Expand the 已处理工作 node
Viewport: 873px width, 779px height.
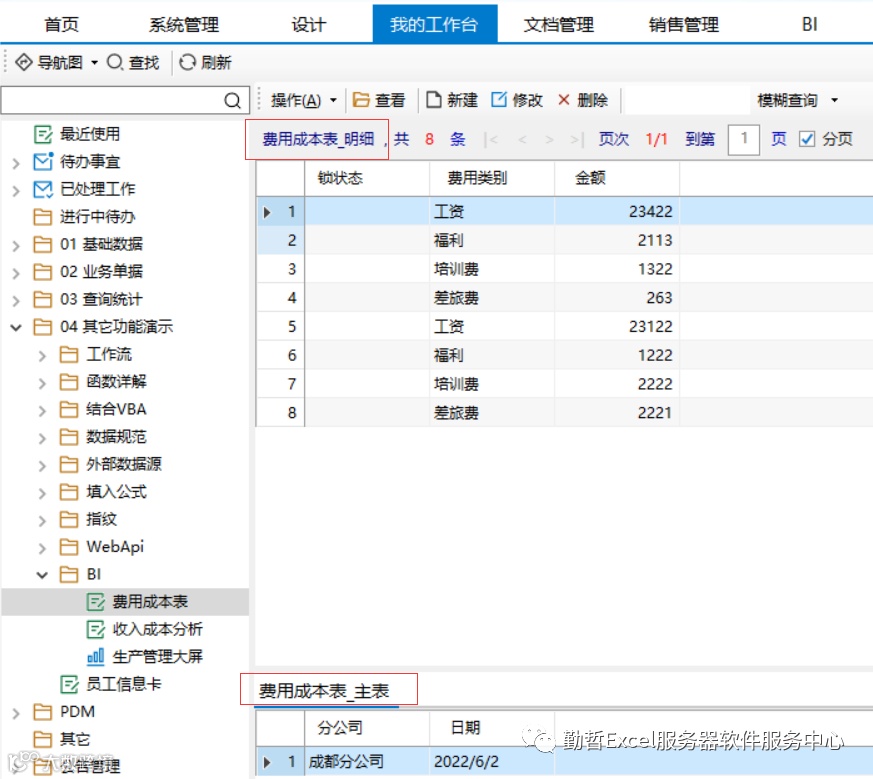click(16, 190)
